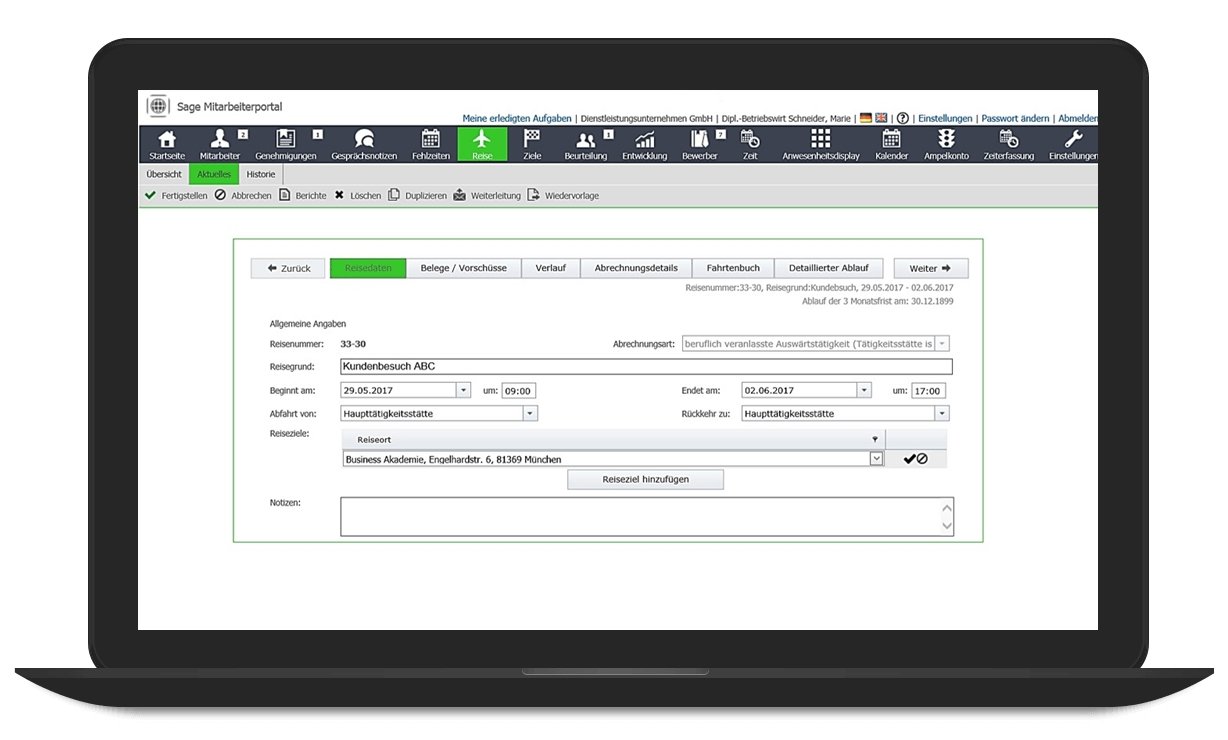
Task: Open the Zeit module
Action: (x=750, y=144)
